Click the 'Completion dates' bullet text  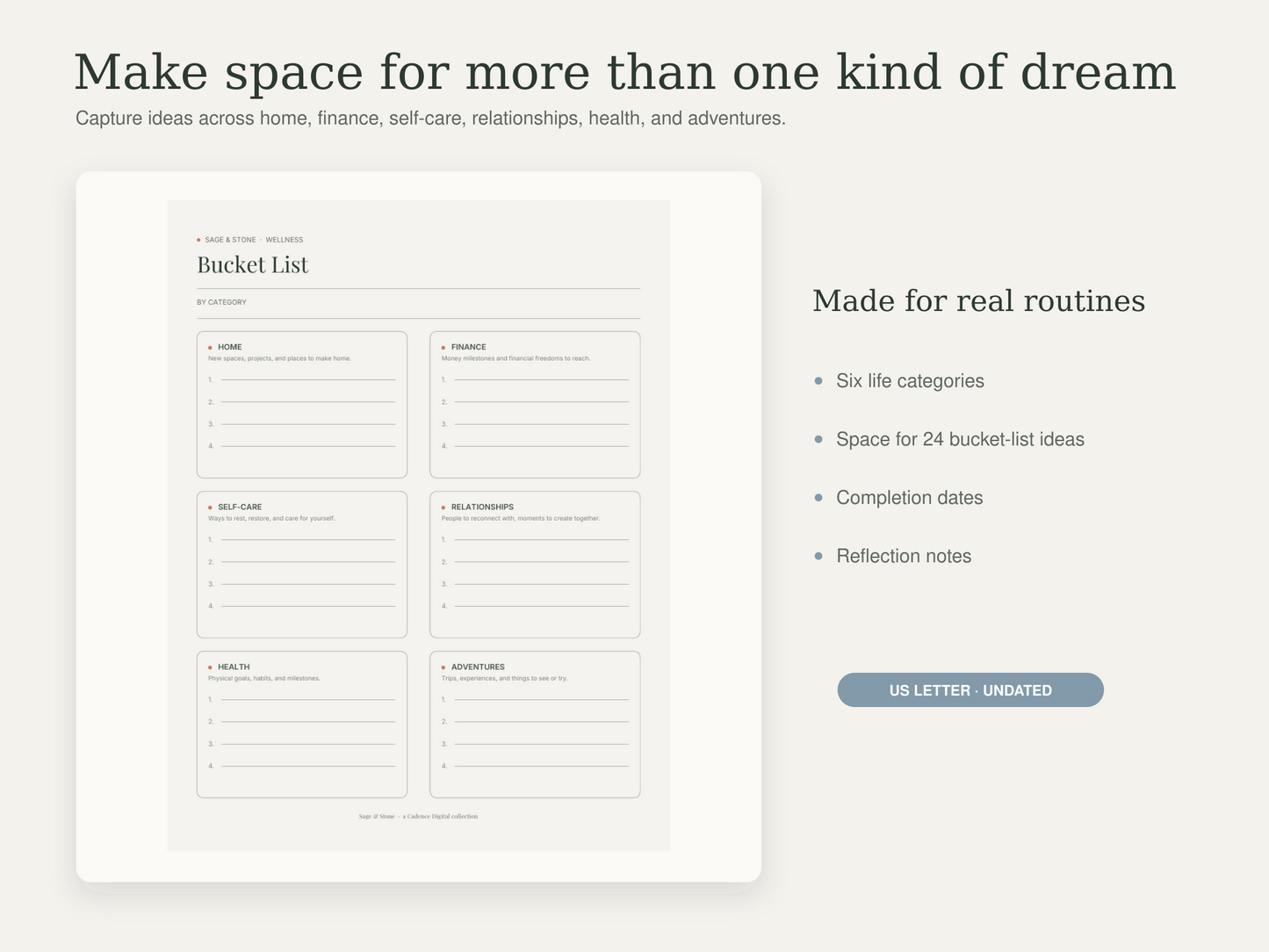909,498
